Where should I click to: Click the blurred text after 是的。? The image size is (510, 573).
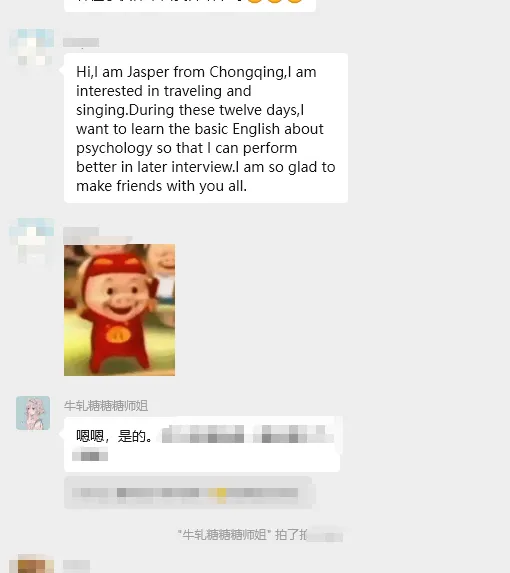(248, 434)
